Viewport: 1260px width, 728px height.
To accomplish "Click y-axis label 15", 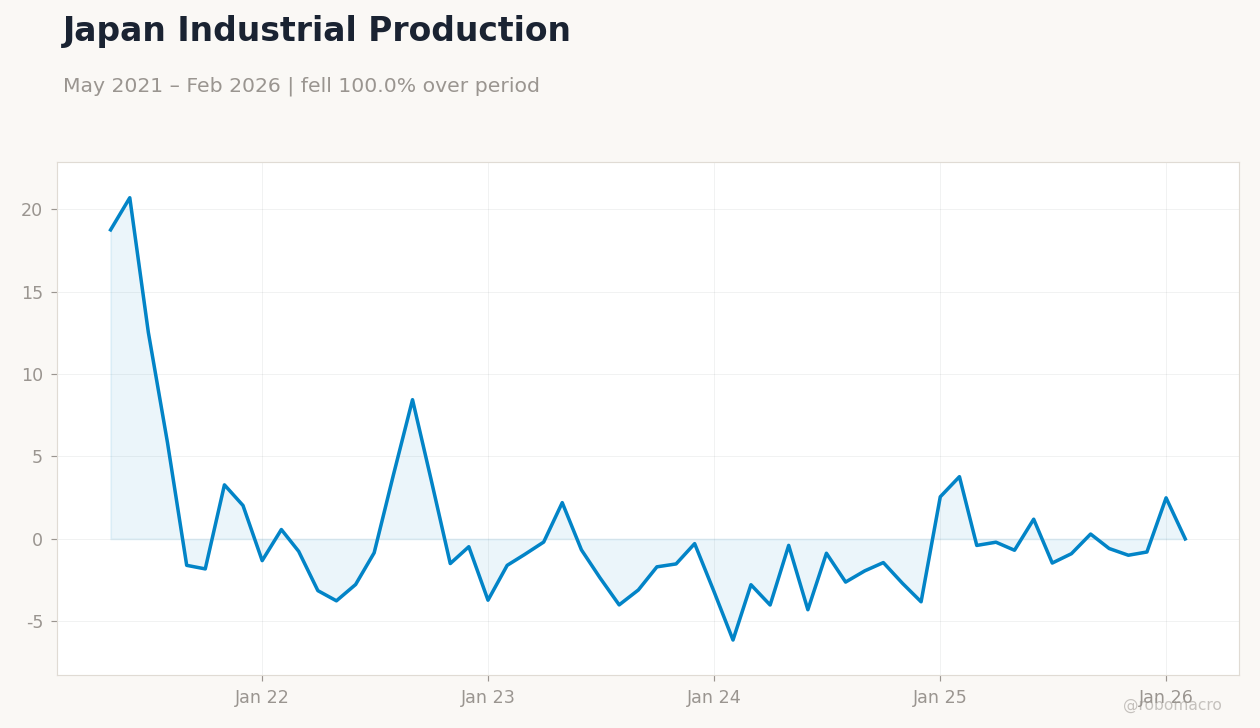I will 32,293.
